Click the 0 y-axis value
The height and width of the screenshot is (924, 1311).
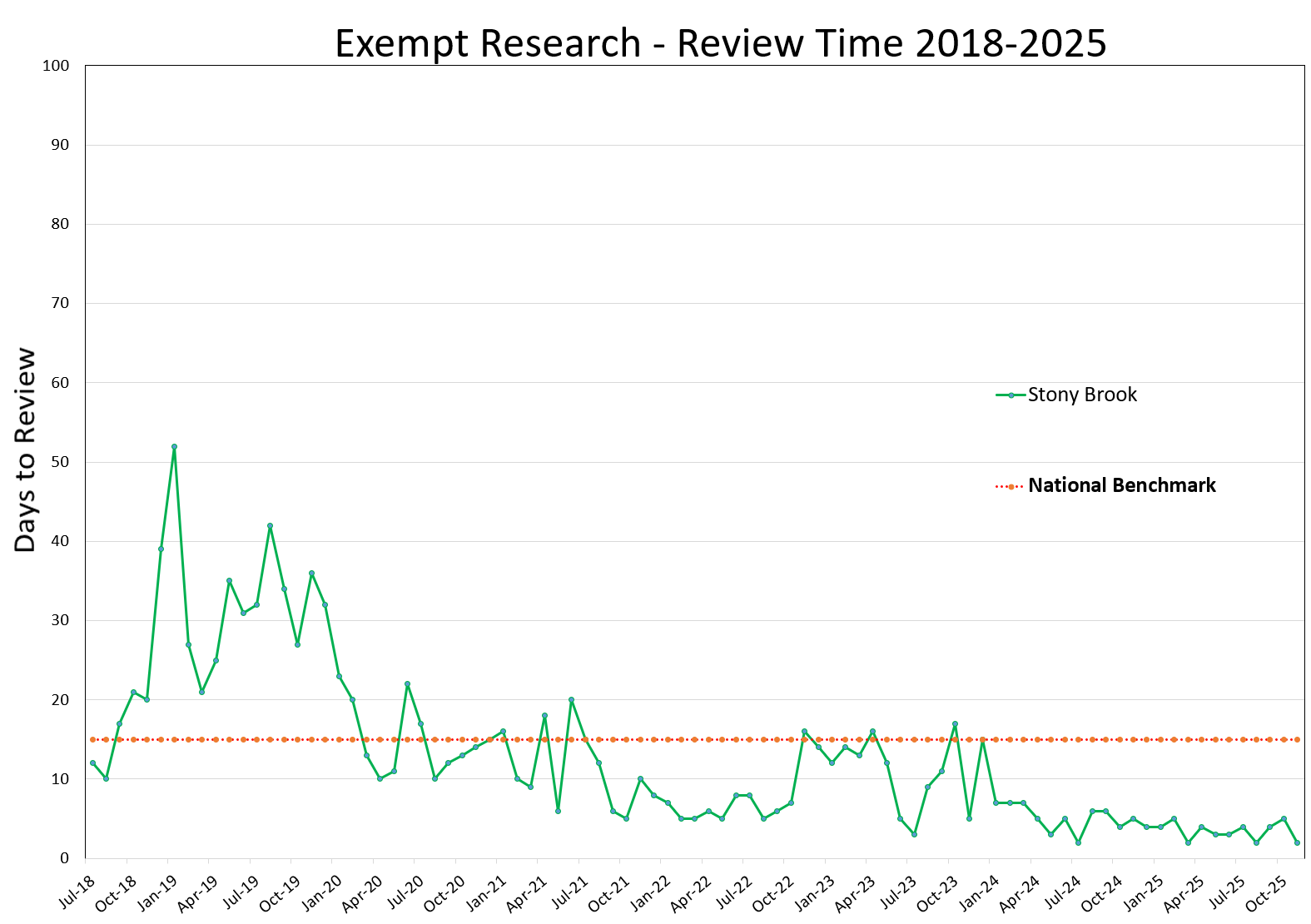pyautogui.click(x=65, y=858)
